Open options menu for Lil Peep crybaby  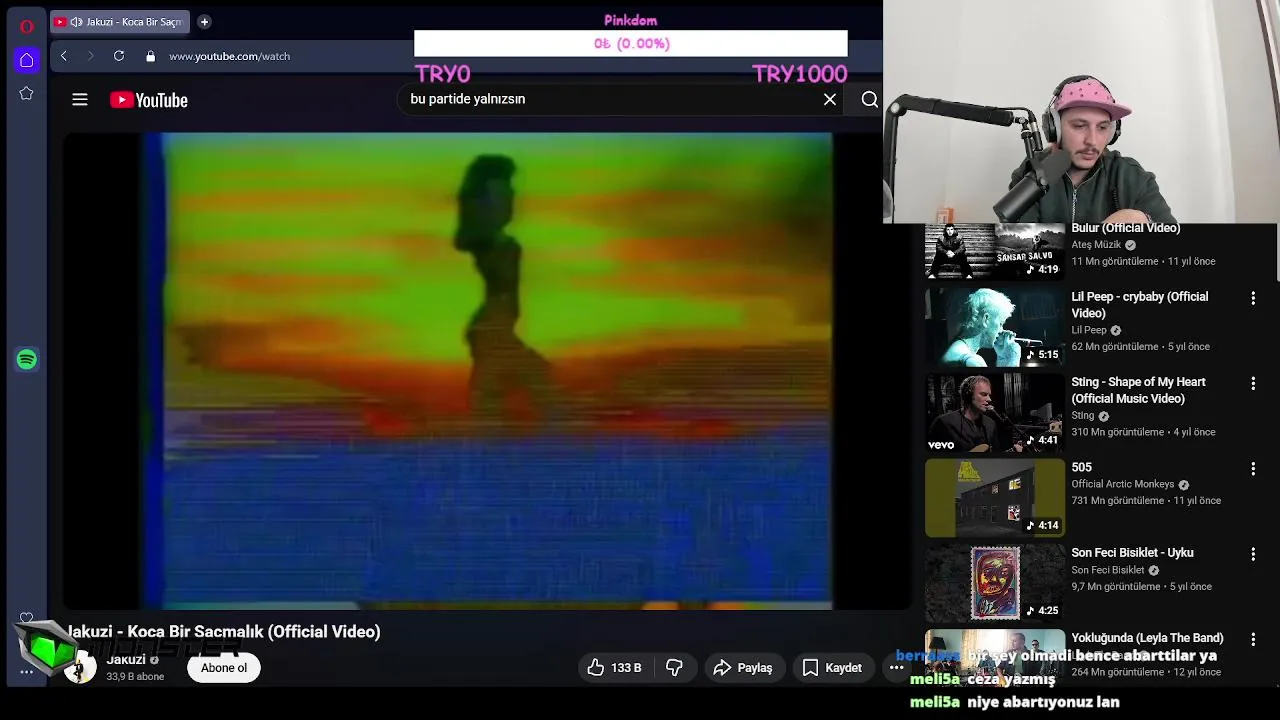pyautogui.click(x=1253, y=298)
